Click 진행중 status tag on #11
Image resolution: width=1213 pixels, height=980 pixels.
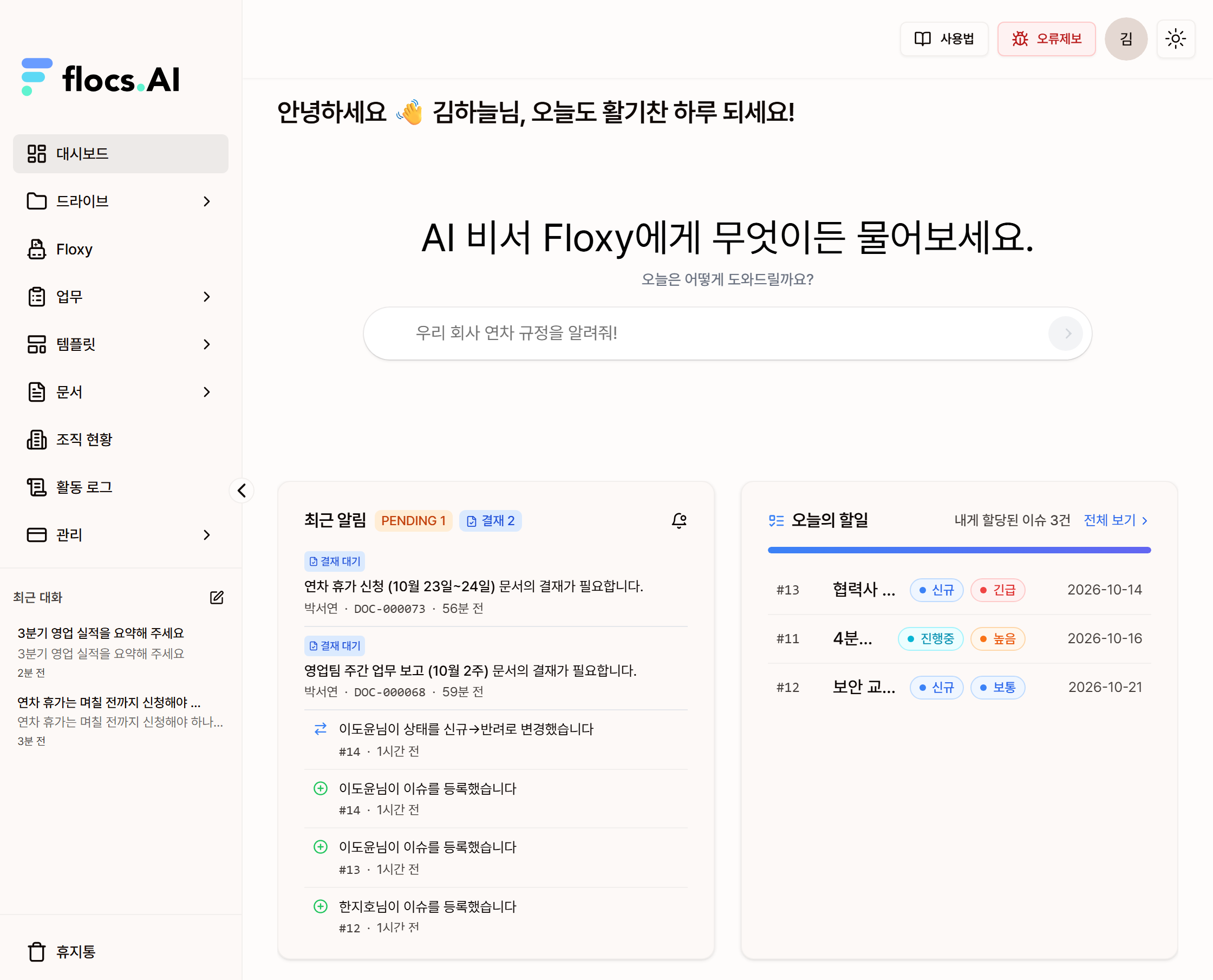930,638
